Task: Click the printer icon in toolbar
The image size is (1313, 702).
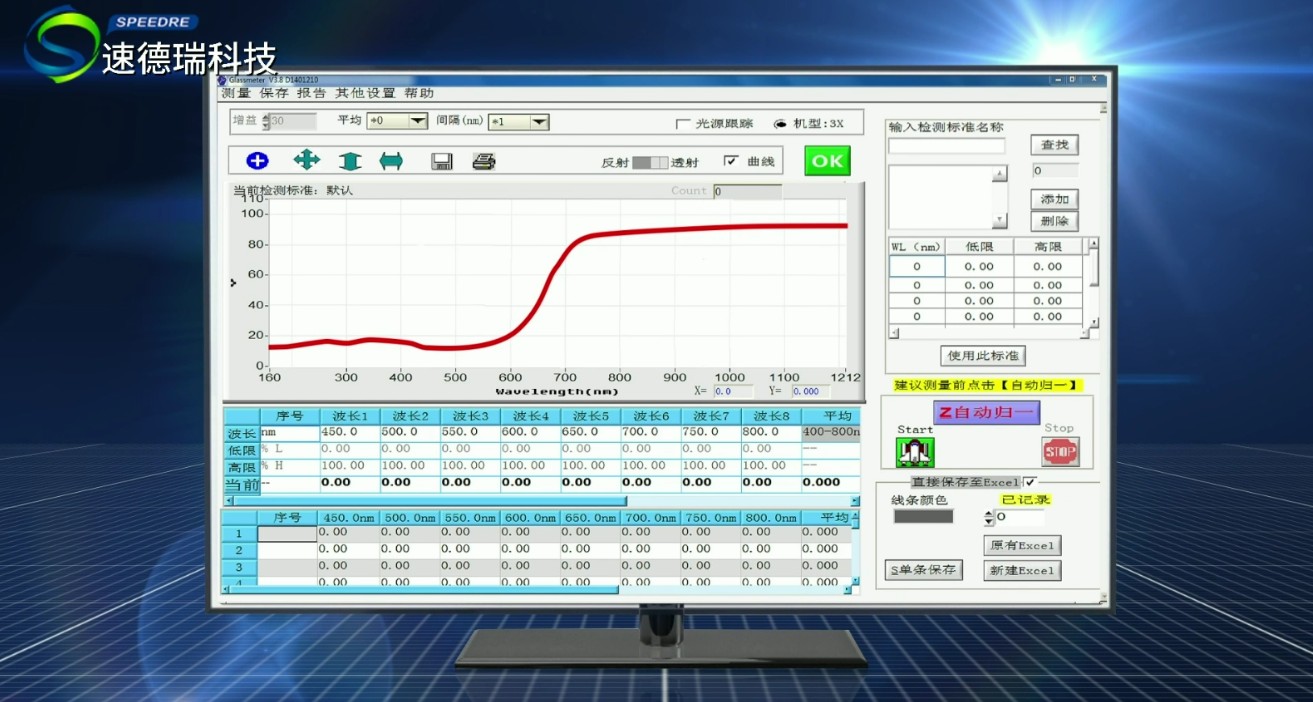Action: [x=484, y=161]
